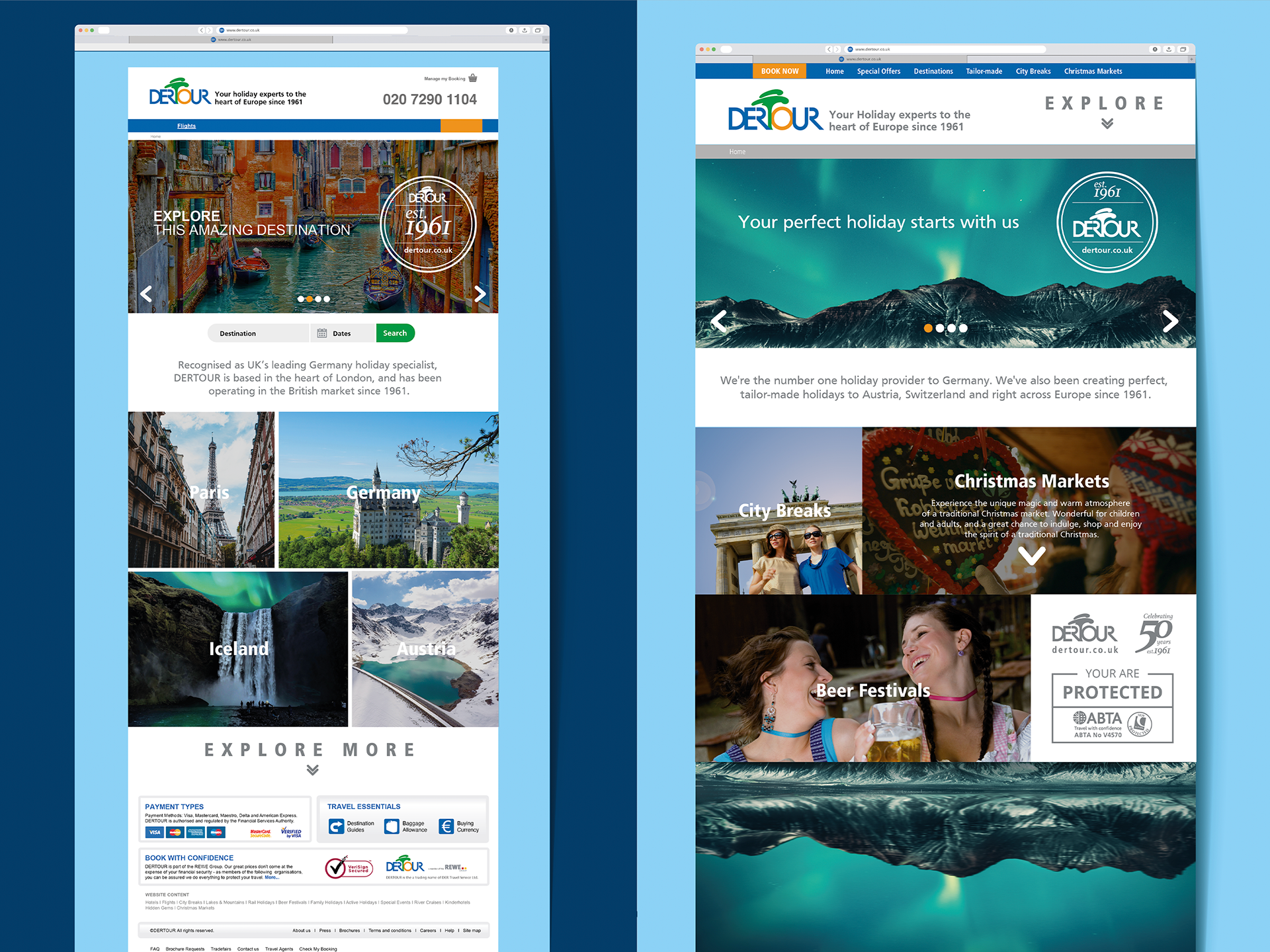Open the Home menu item in right nav
The height and width of the screenshot is (952, 1270).
pyautogui.click(x=835, y=71)
